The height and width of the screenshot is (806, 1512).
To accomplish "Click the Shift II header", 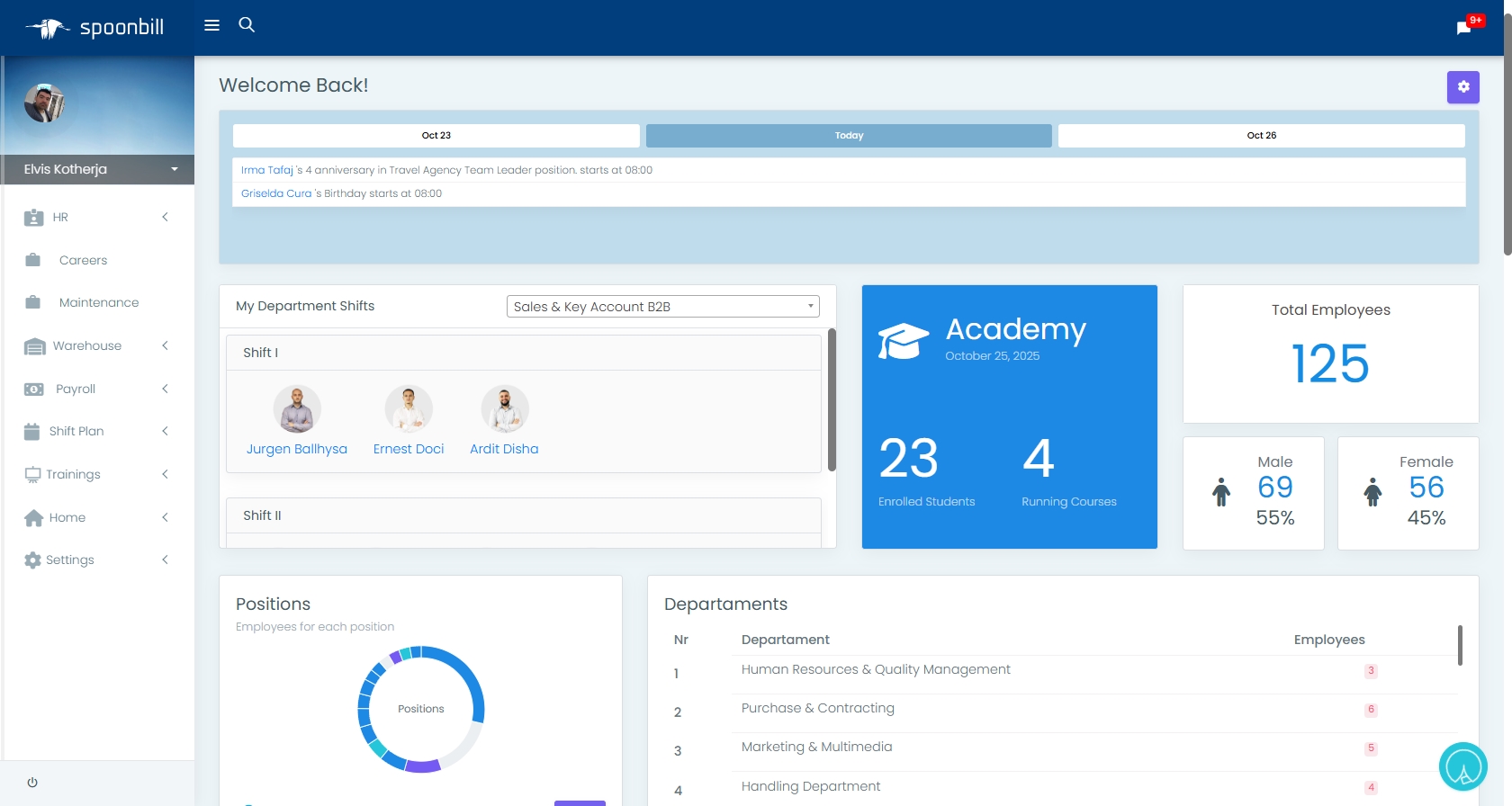I will point(524,515).
